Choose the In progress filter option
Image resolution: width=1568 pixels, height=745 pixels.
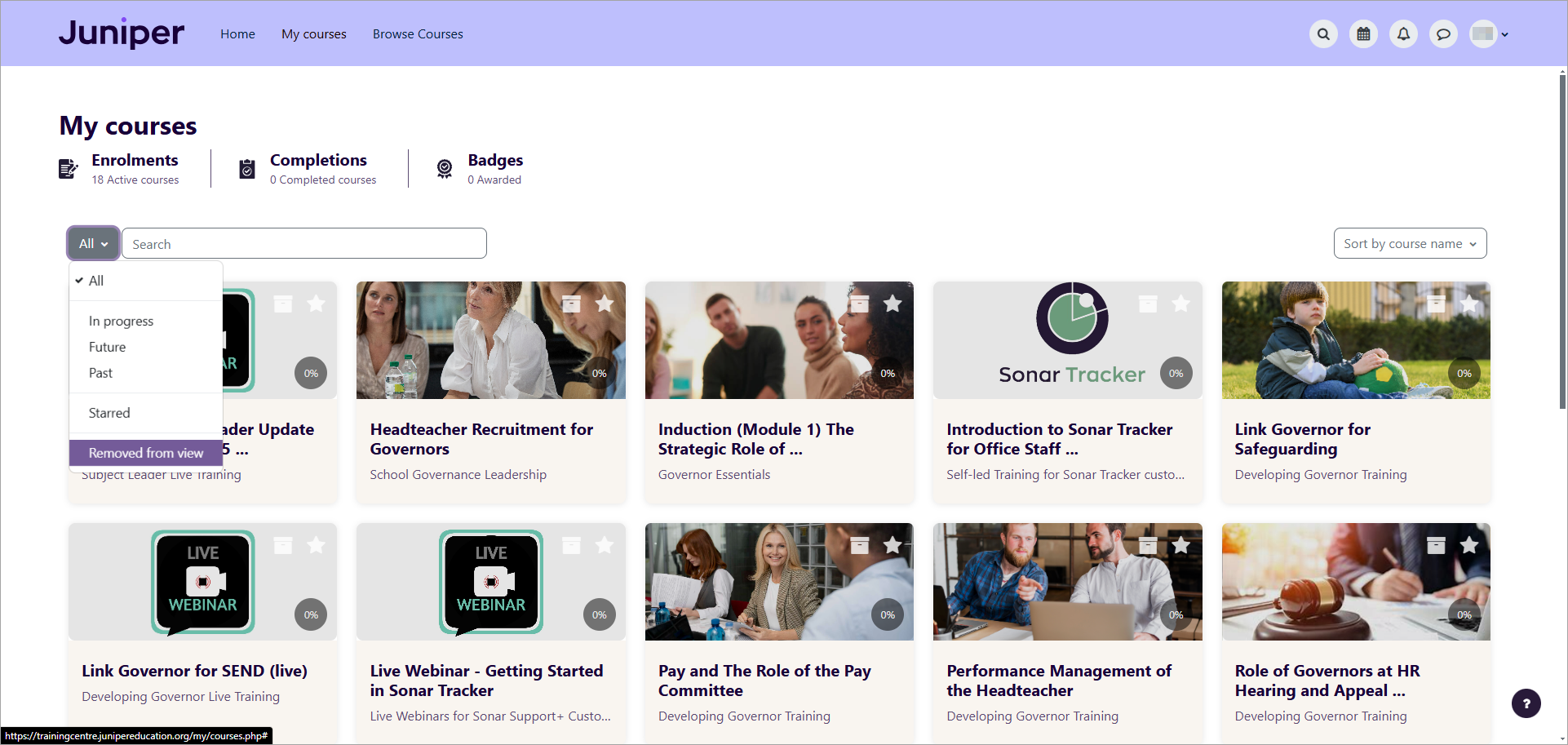click(121, 322)
